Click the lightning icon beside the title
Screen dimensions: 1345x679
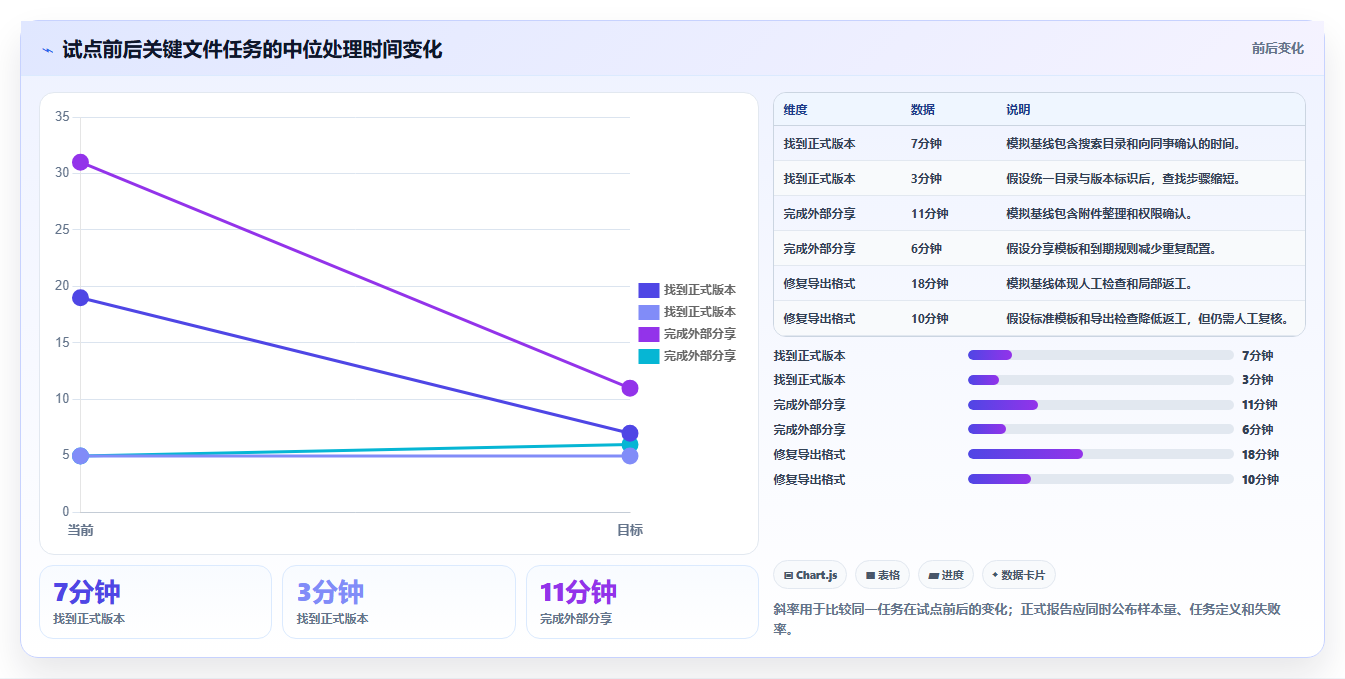pos(47,49)
